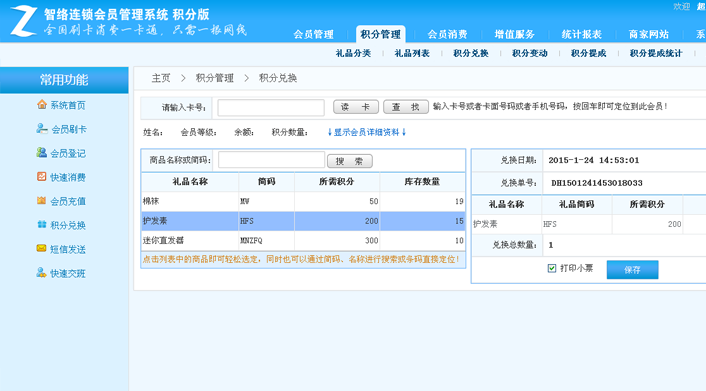Focus the 请输入卡号 card number field
The image size is (706, 391).
pyautogui.click(x=271, y=107)
